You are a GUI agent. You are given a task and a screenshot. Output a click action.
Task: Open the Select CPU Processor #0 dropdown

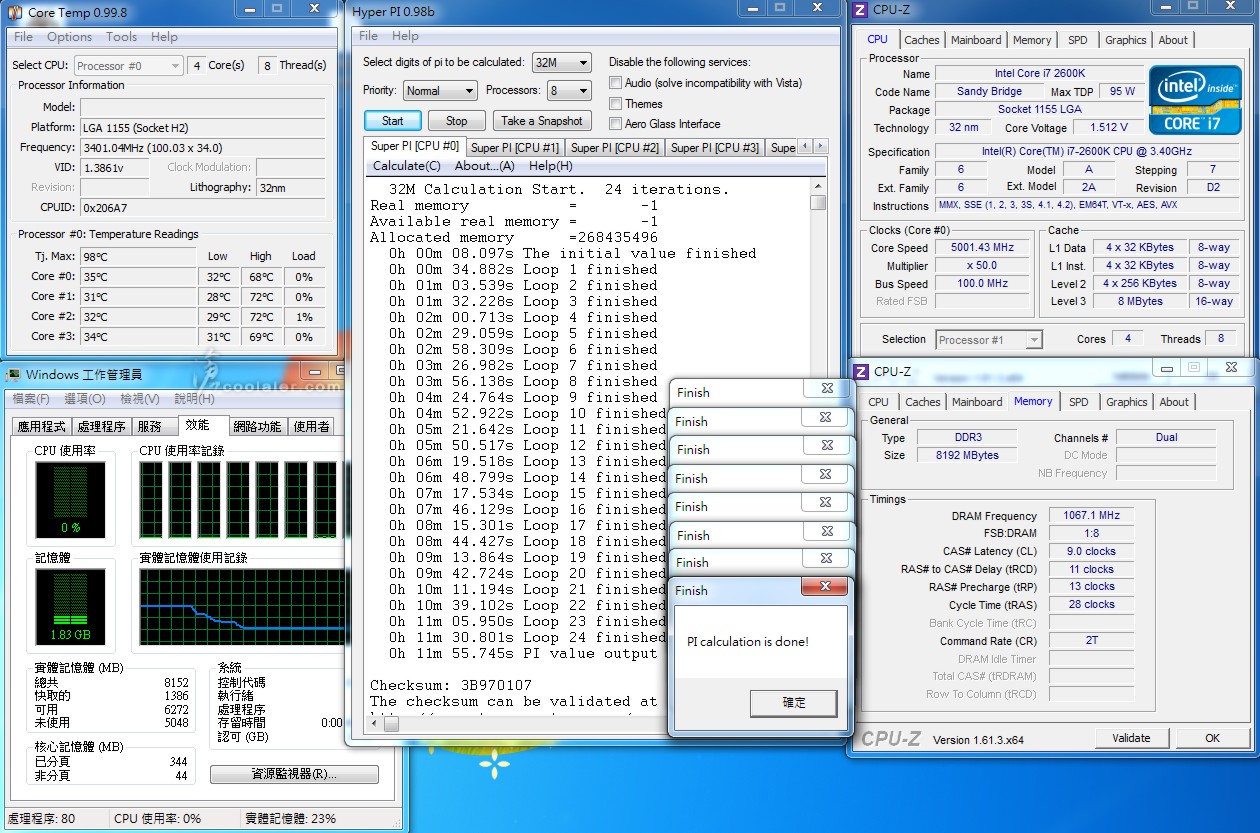click(128, 66)
